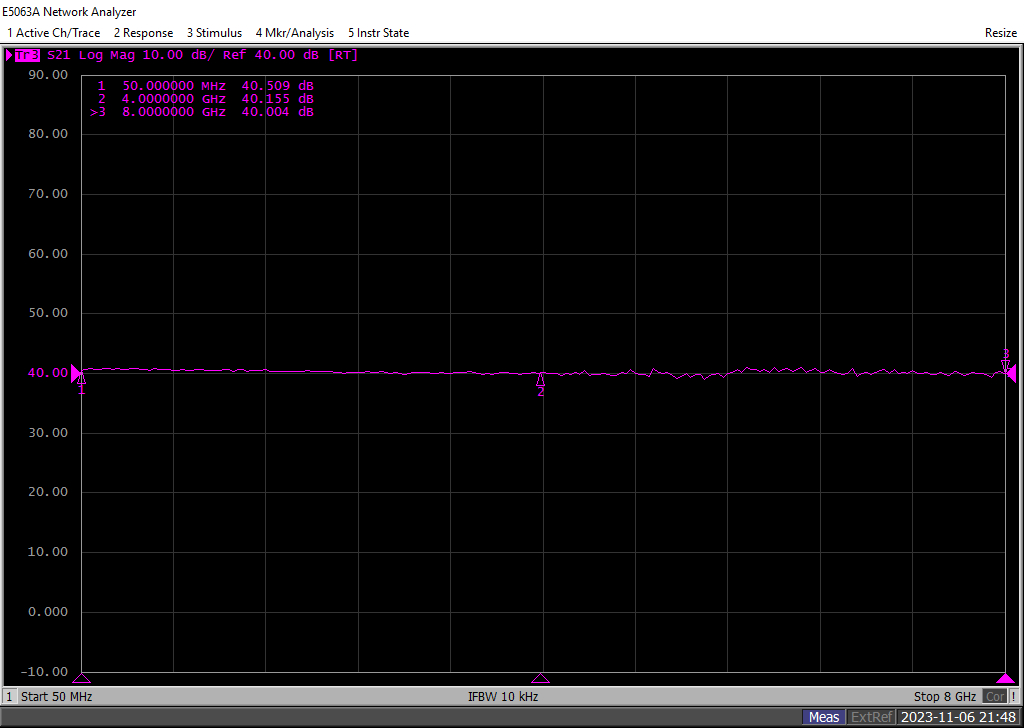Click marker 2 triangle on the trace
The width and height of the screenshot is (1024, 728).
(x=541, y=380)
